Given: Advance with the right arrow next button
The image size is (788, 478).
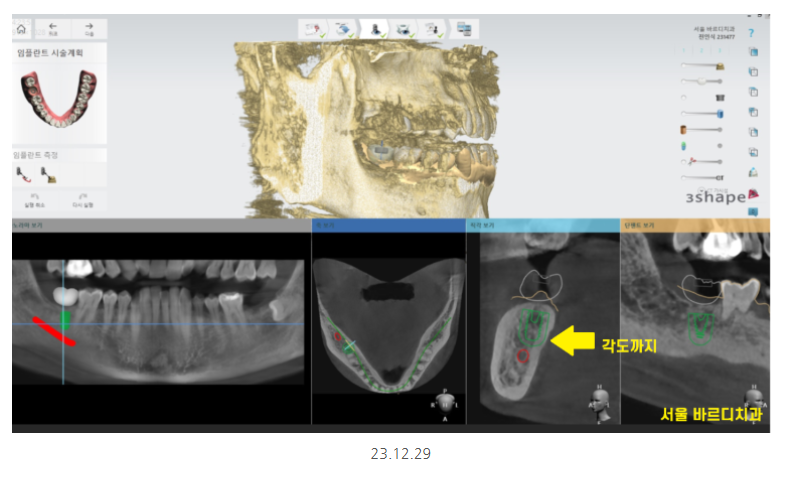Looking at the screenshot, I should point(89,29).
